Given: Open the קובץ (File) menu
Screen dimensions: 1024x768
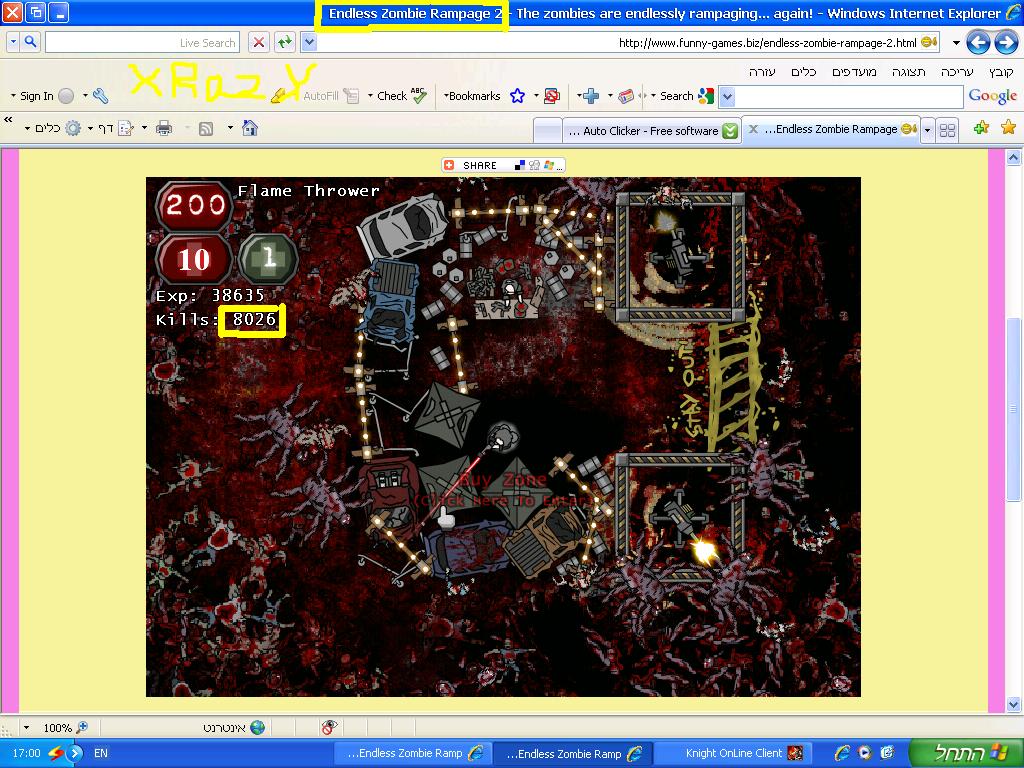Looking at the screenshot, I should (1000, 72).
